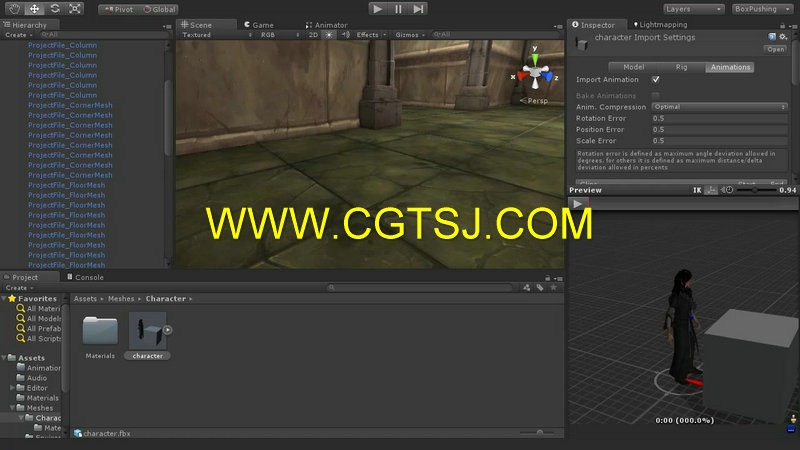The width and height of the screenshot is (800, 450).
Task: Select the Scale tool
Action: point(75,9)
